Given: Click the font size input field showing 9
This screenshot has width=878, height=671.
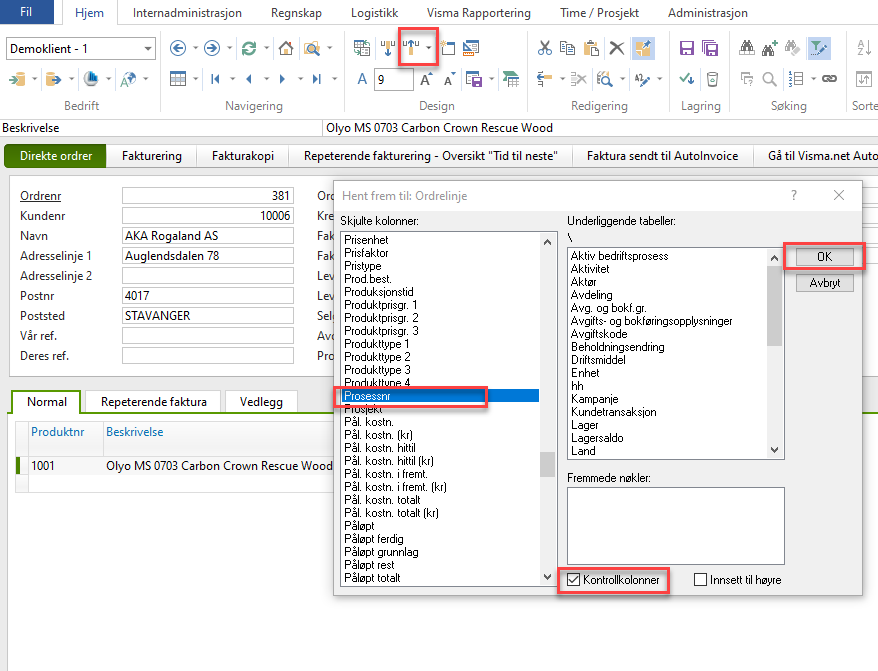Looking at the screenshot, I should pos(394,80).
